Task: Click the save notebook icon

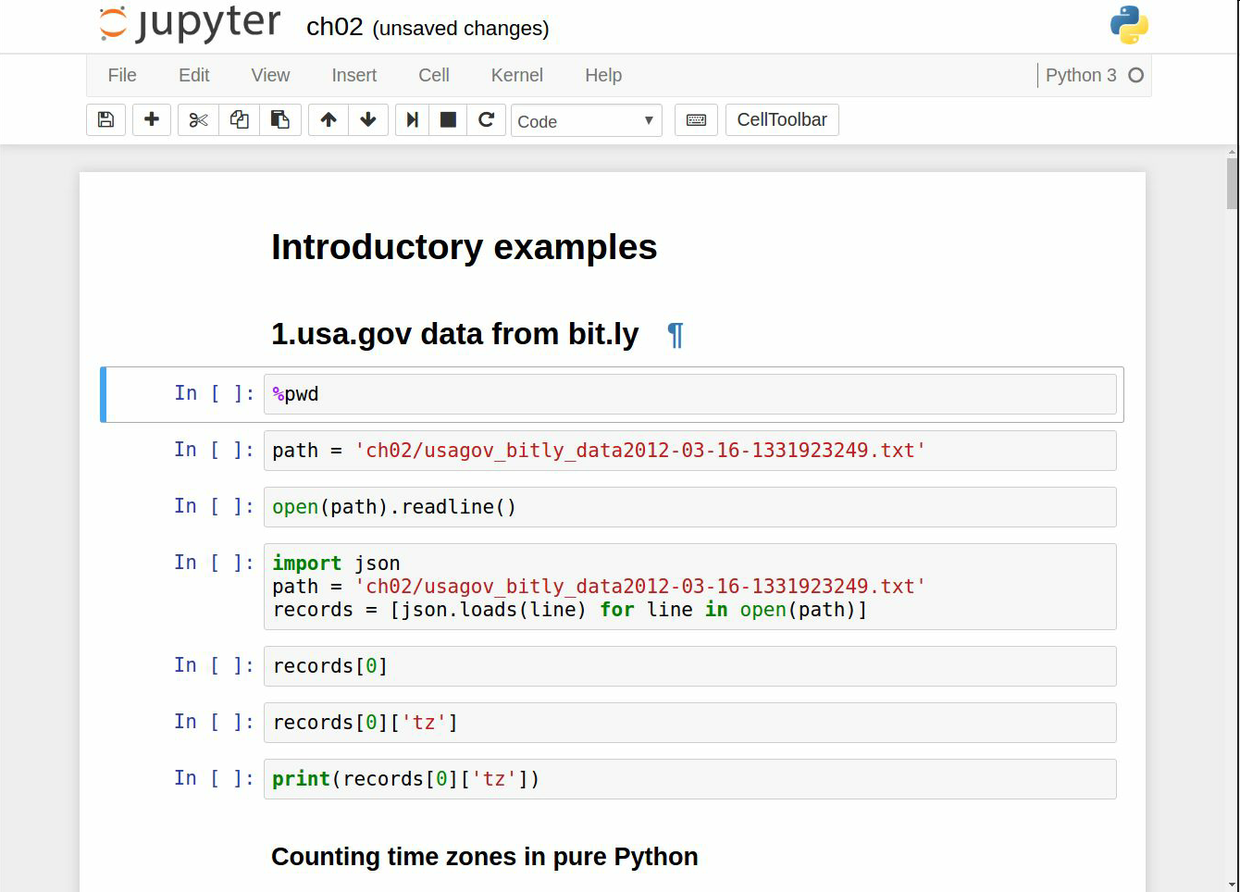Action: tap(106, 120)
